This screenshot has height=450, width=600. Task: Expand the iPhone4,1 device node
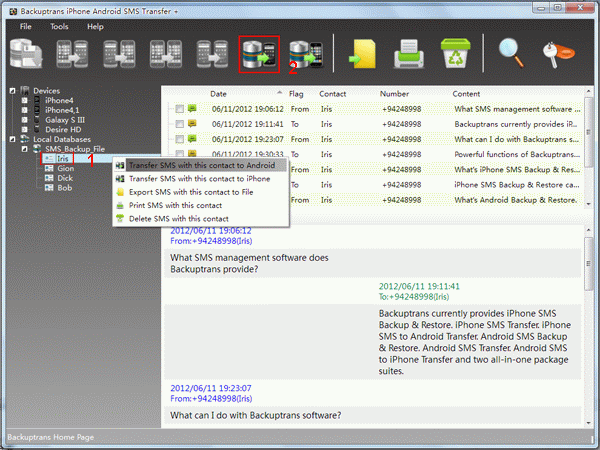click(24, 110)
